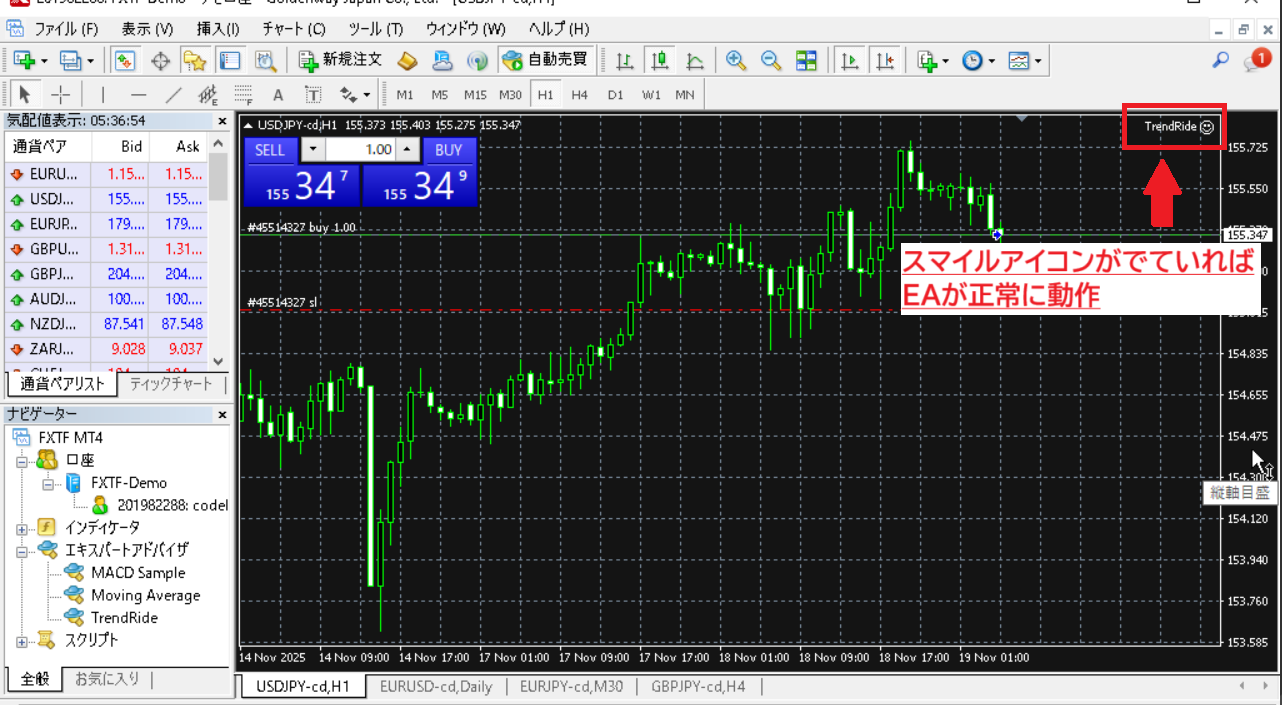
Task: Click the zoom in magnifier icon
Action: pos(736,61)
